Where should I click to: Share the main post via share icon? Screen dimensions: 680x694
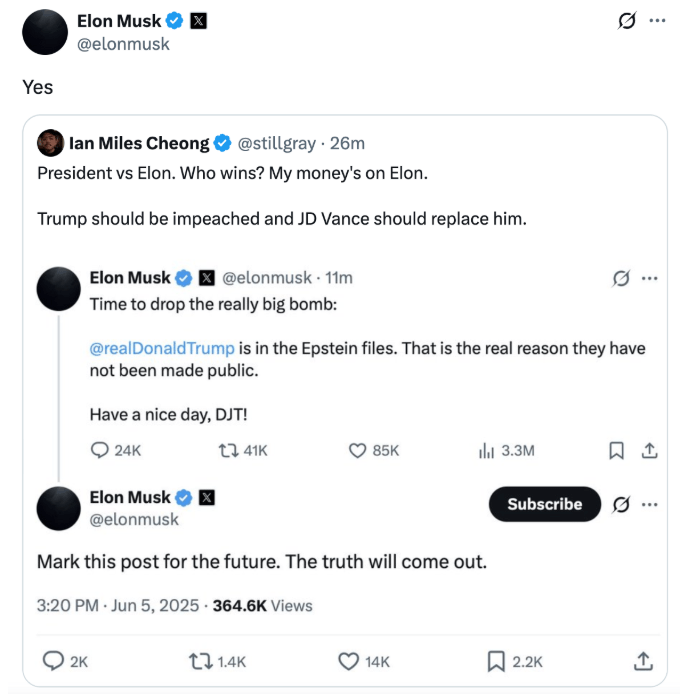643,661
